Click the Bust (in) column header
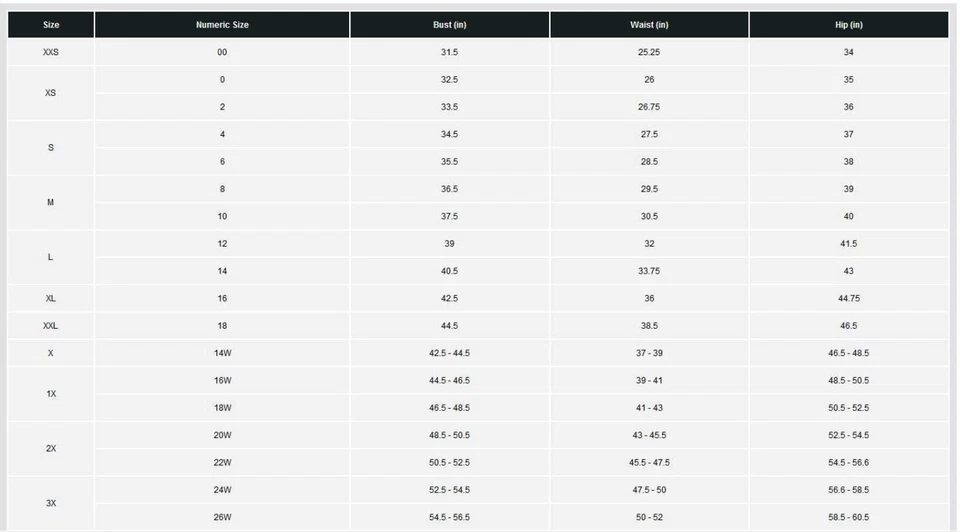 [x=449, y=25]
